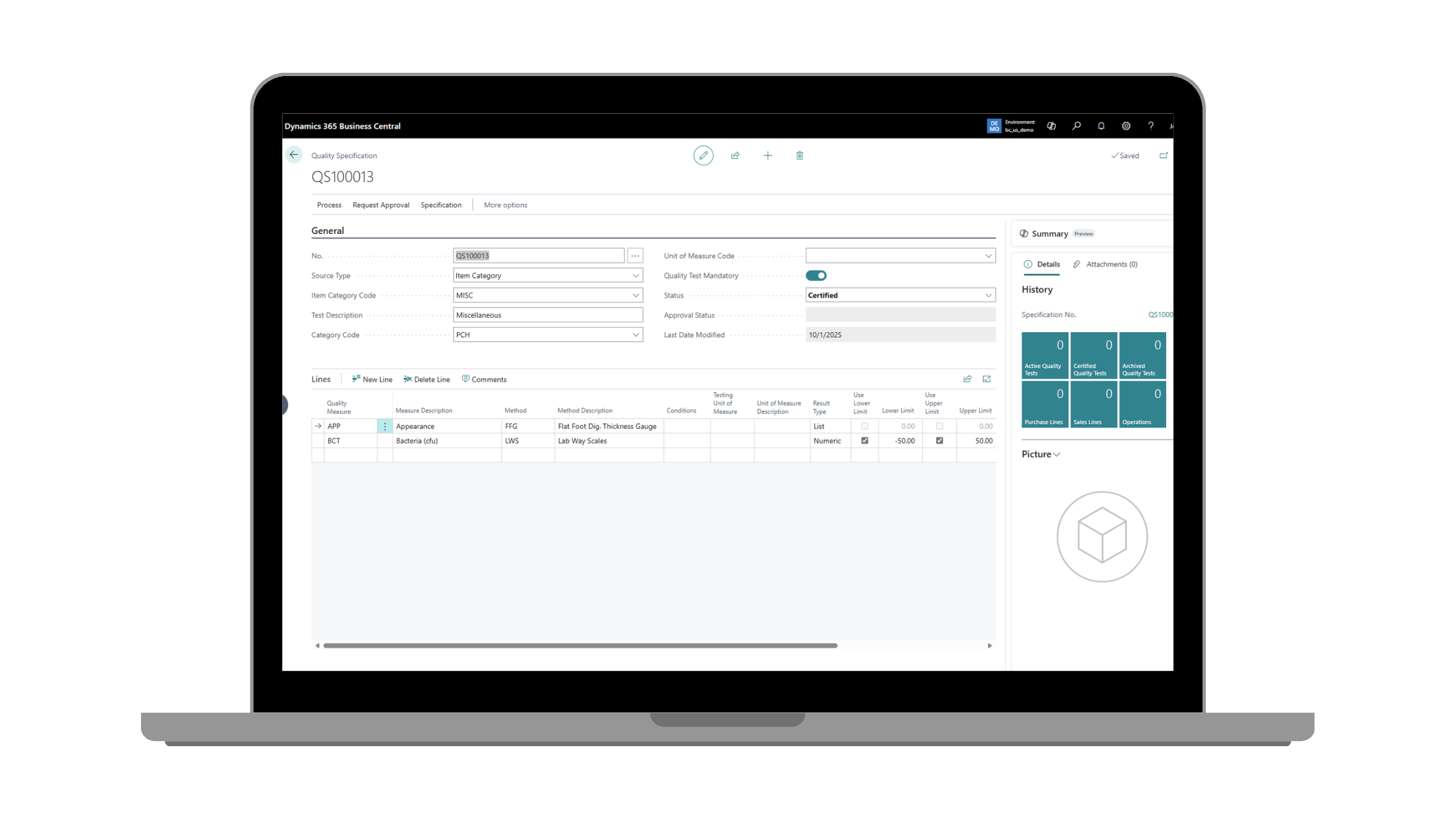Collapse the Picture section chevron
This screenshot has height=819, width=1456.
[x=1056, y=454]
